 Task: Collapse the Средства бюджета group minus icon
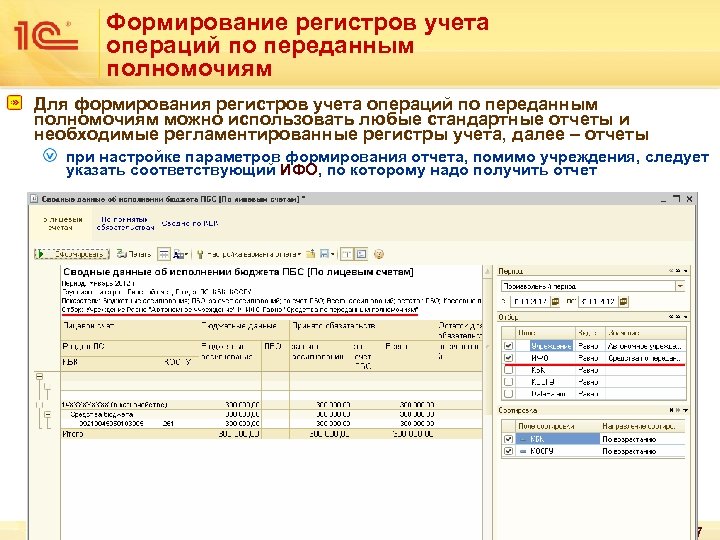pos(47,414)
